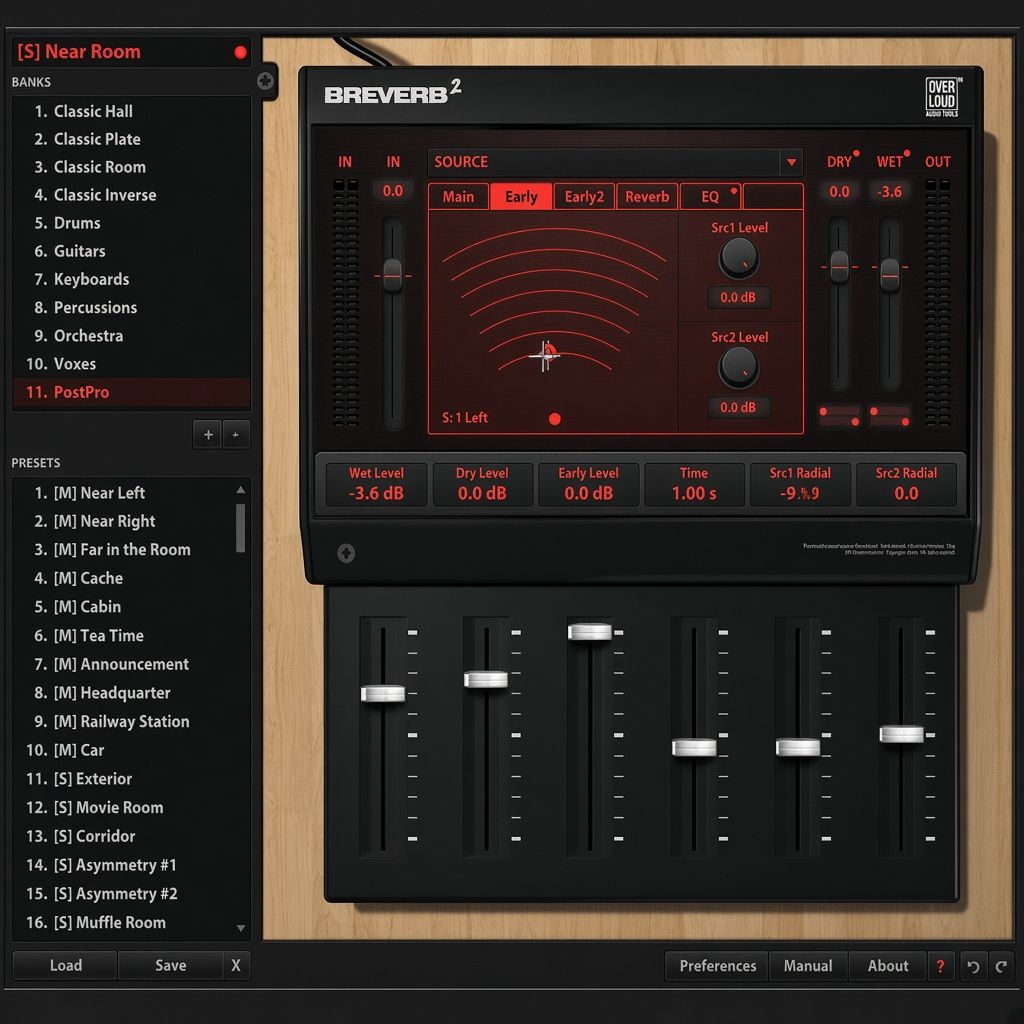The height and width of the screenshot is (1024, 1024).
Task: Click the Src1 Level 0.0 dB value field
Action: click(x=739, y=297)
